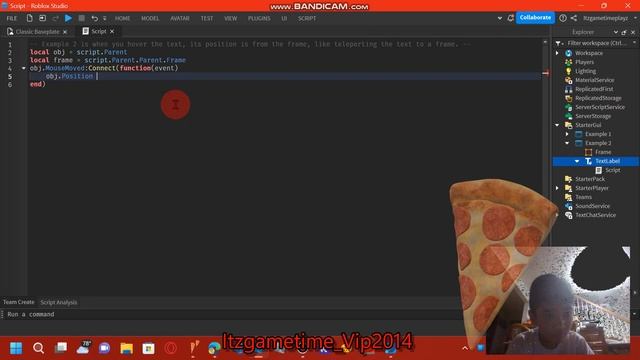640x360 pixels.
Task: Switch to the VIEW ribbon tab
Action: (231, 18)
